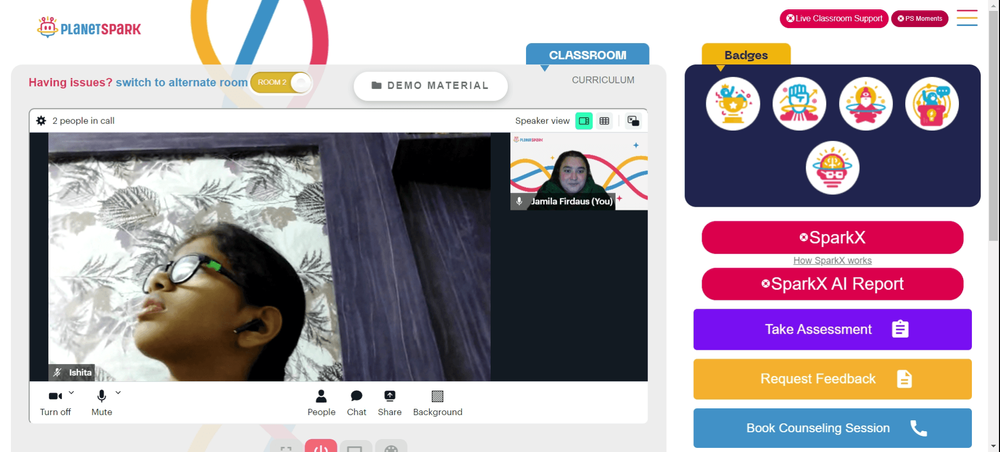Click the Speaker view label
Image resolution: width=1000 pixels, height=452 pixels.
coord(542,120)
